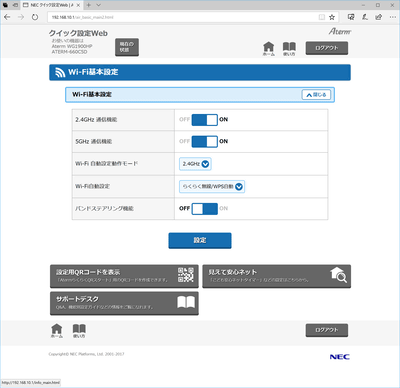Click the house magnifier icon
The image size is (400, 388).
click(x=339, y=275)
